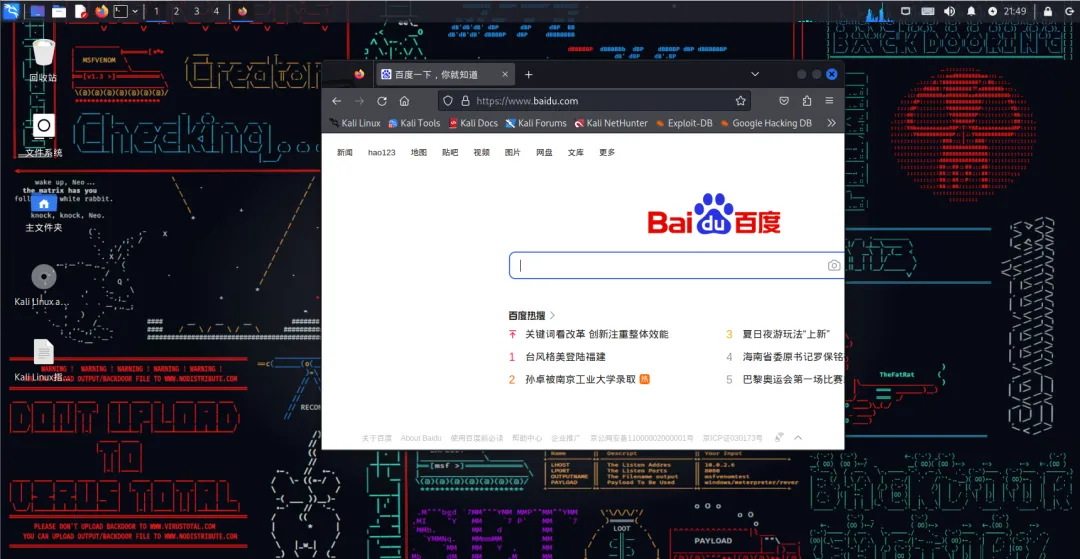Open the Kali applications menu
This screenshot has width=1080, height=559.
(x=10, y=11)
